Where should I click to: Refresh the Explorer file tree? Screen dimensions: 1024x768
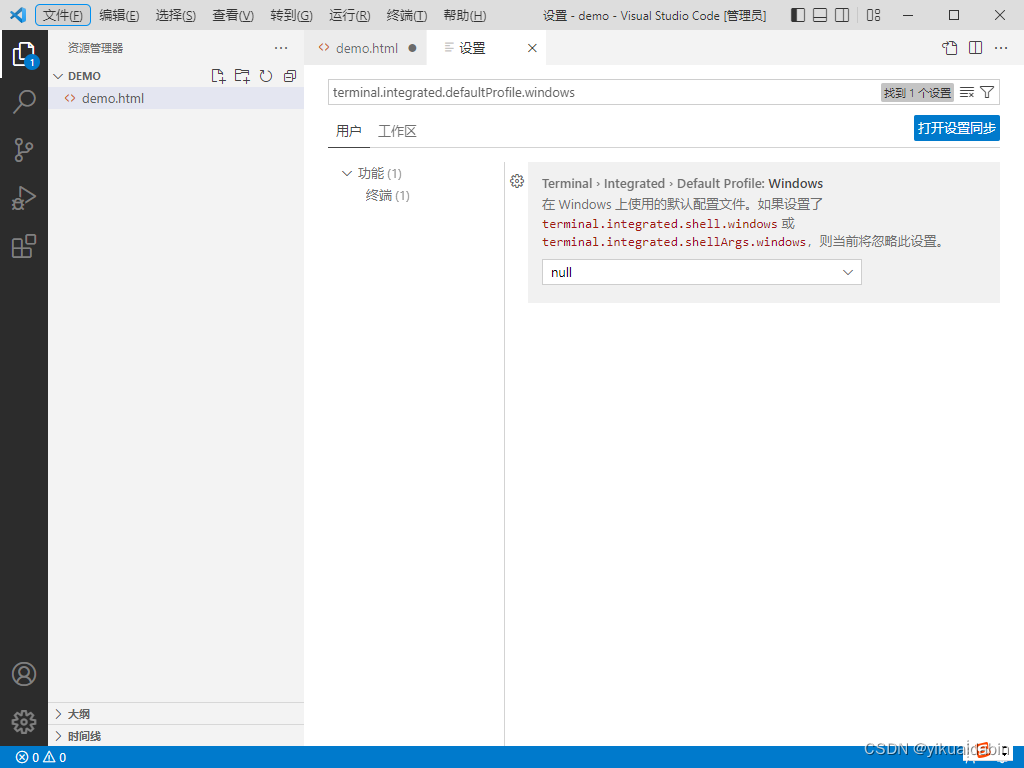(x=266, y=76)
